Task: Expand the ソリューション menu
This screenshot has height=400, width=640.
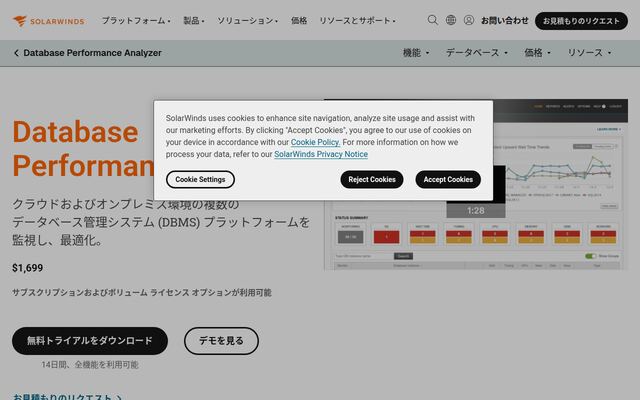Action: pyautogui.click(x=247, y=20)
